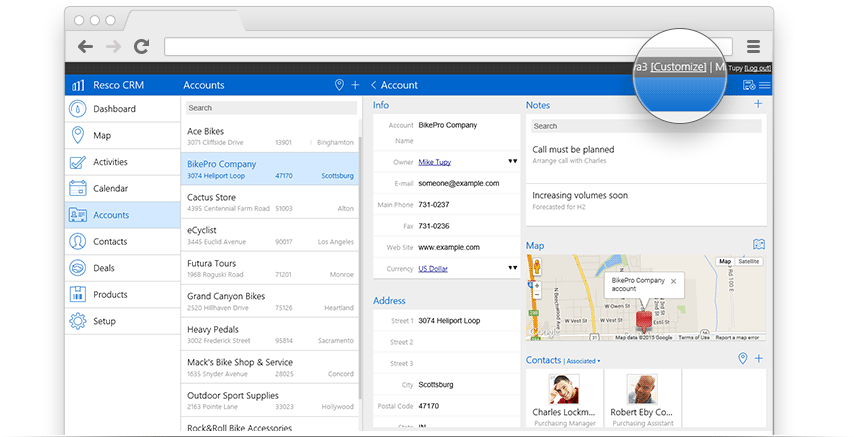Click the location pin in Accounts header

tap(339, 85)
